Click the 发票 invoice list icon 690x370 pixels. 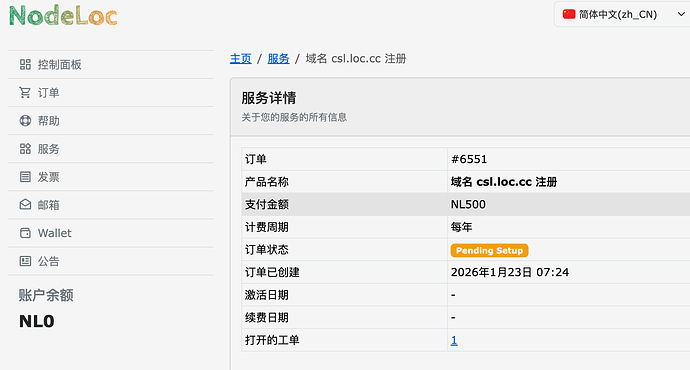26,177
